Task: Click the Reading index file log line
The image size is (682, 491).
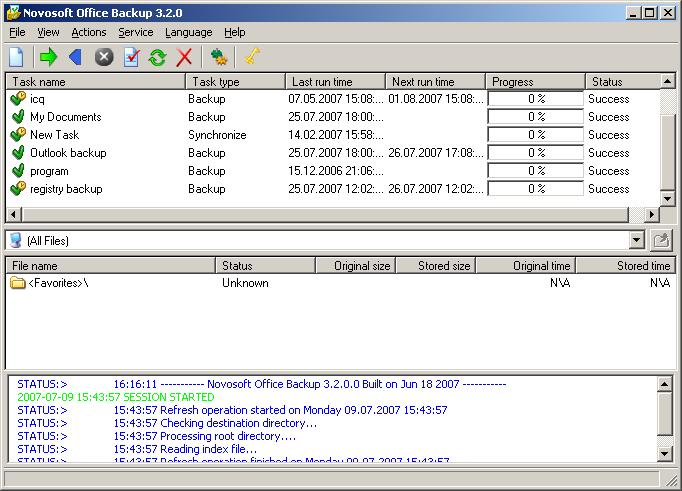Action: [185, 449]
